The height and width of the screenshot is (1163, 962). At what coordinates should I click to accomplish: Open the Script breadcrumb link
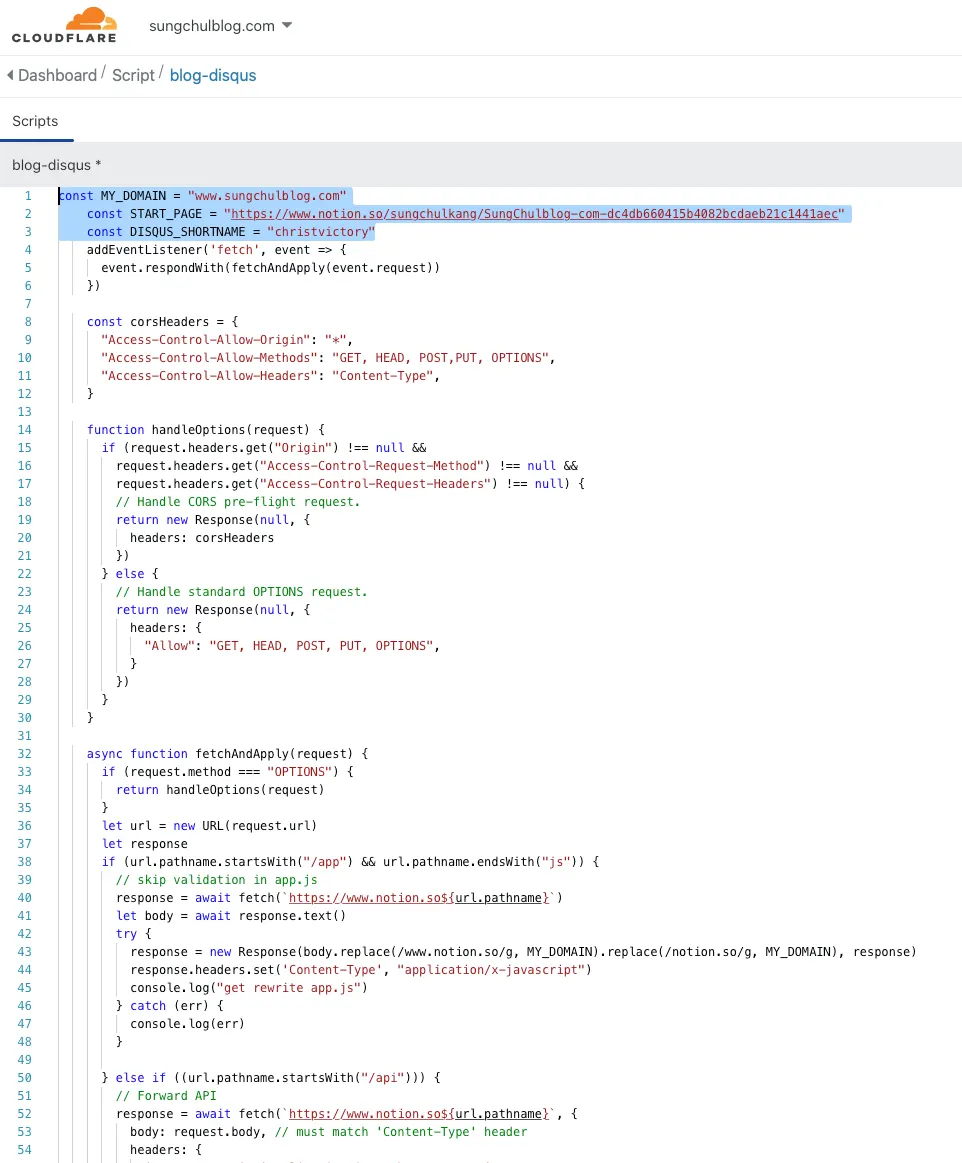click(x=133, y=76)
